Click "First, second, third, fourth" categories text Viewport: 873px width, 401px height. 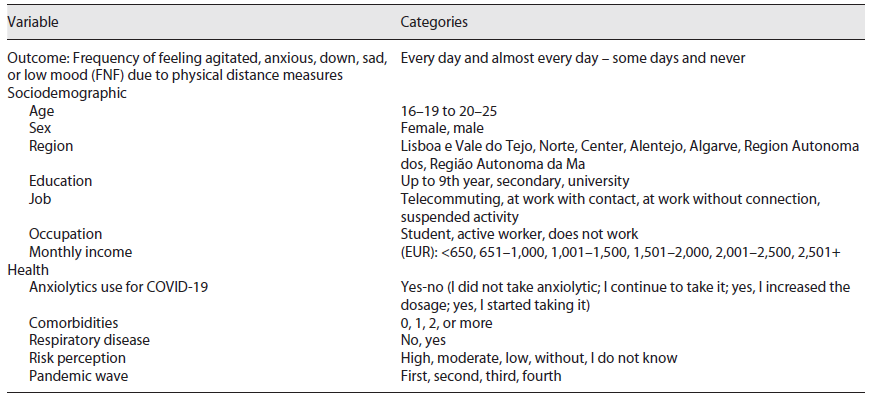[x=481, y=376]
